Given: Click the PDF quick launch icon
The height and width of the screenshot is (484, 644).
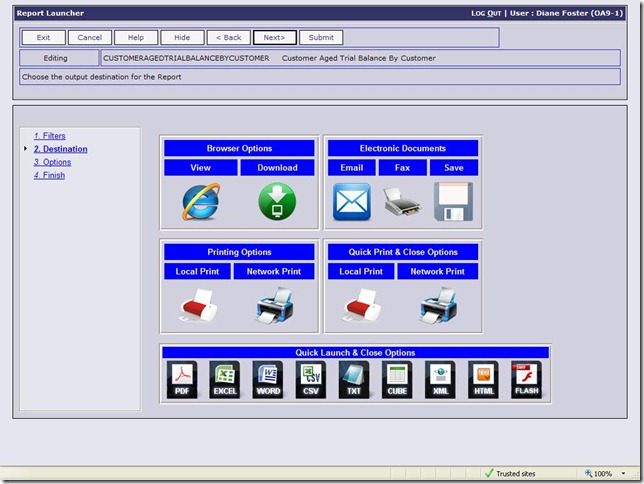Looking at the screenshot, I should [x=182, y=381].
